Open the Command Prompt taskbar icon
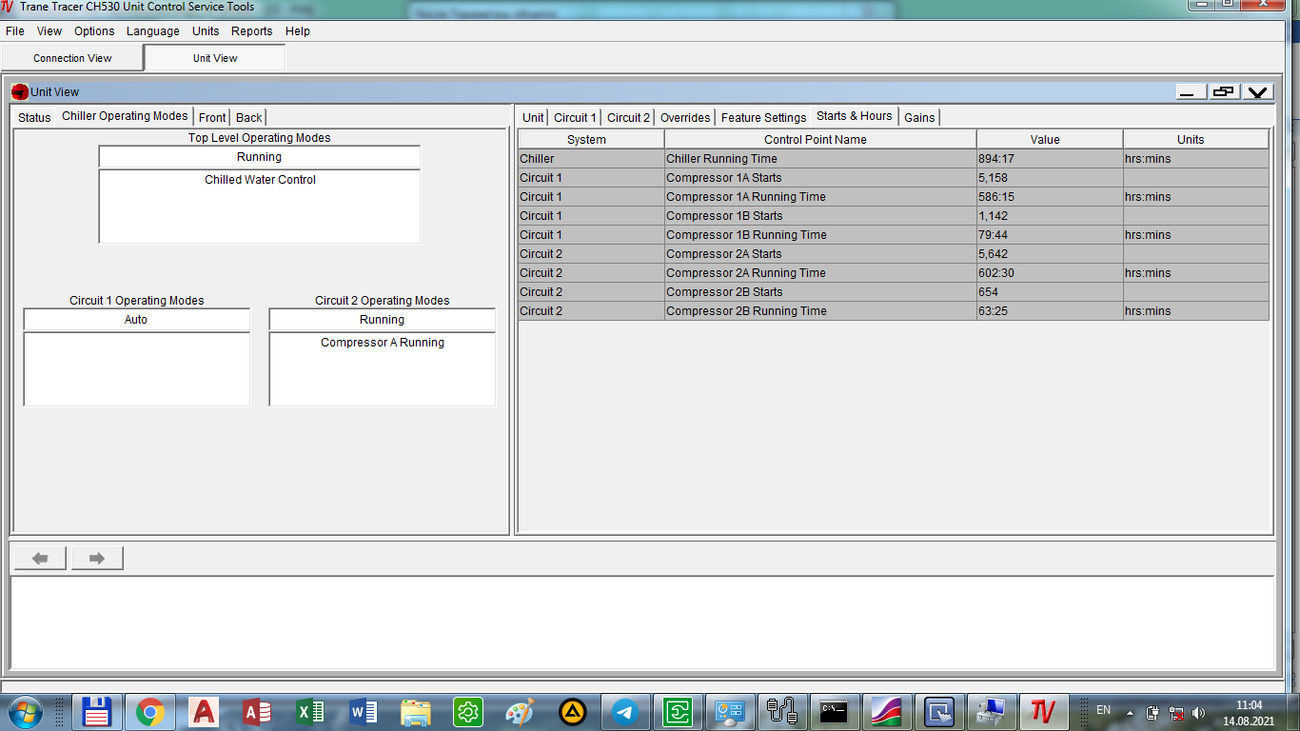 click(x=834, y=712)
